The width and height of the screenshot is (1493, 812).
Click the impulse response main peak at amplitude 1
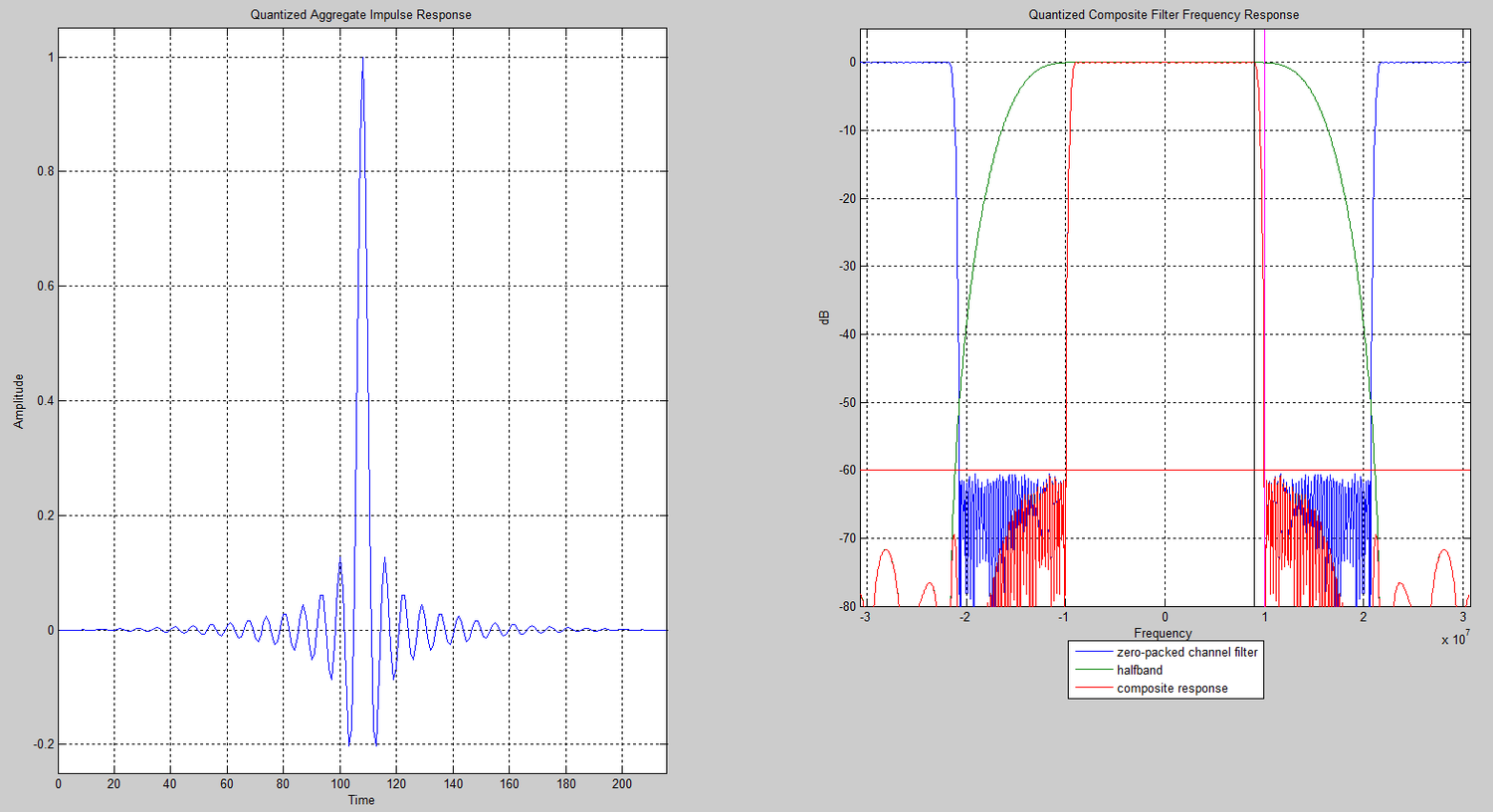tap(362, 58)
